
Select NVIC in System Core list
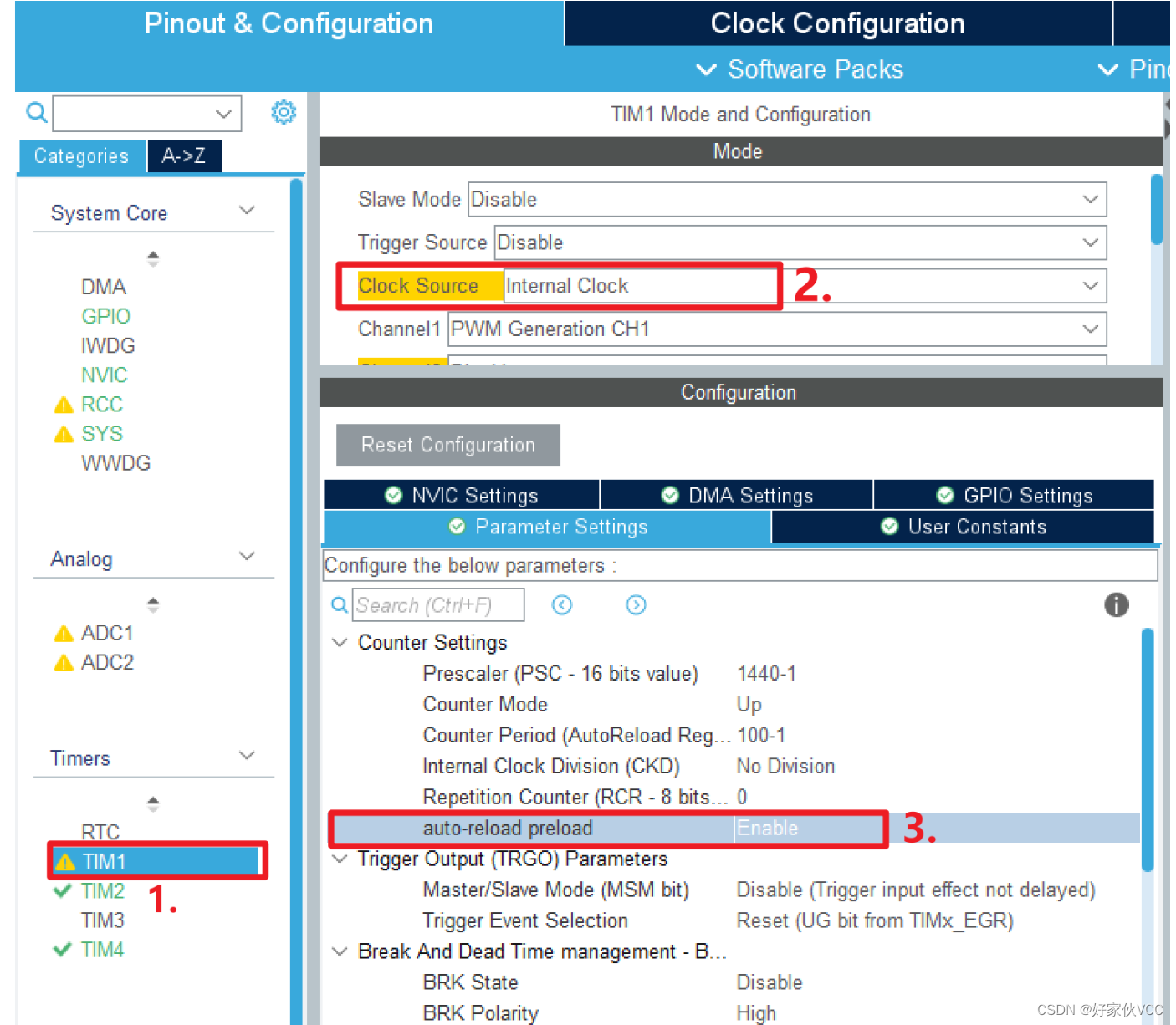[x=105, y=375]
